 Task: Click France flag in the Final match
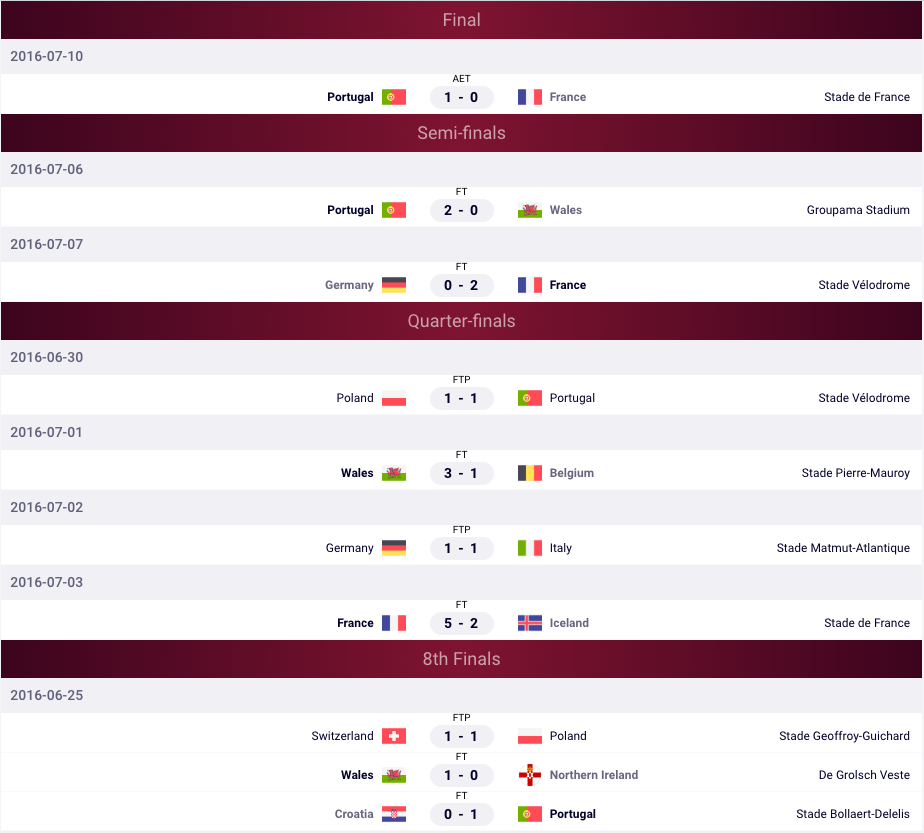[x=530, y=97]
